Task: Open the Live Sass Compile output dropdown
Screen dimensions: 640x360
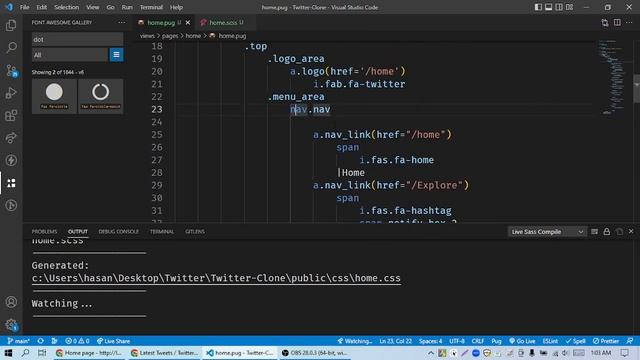Action: (547, 231)
